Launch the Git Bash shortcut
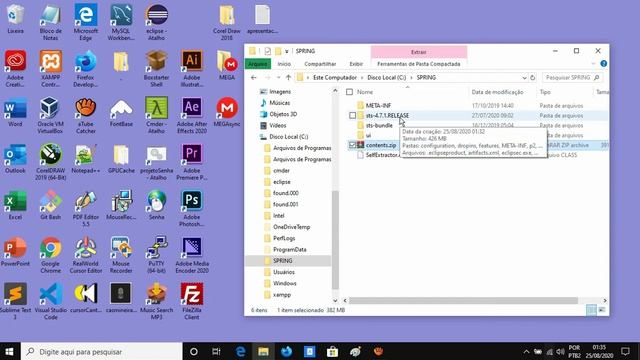 coord(51,205)
